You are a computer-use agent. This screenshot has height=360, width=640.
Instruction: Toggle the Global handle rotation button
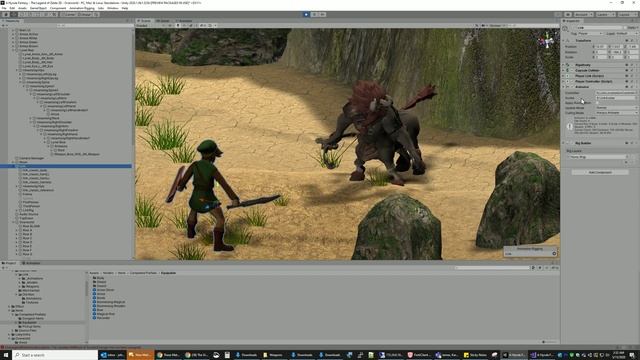point(85,14)
